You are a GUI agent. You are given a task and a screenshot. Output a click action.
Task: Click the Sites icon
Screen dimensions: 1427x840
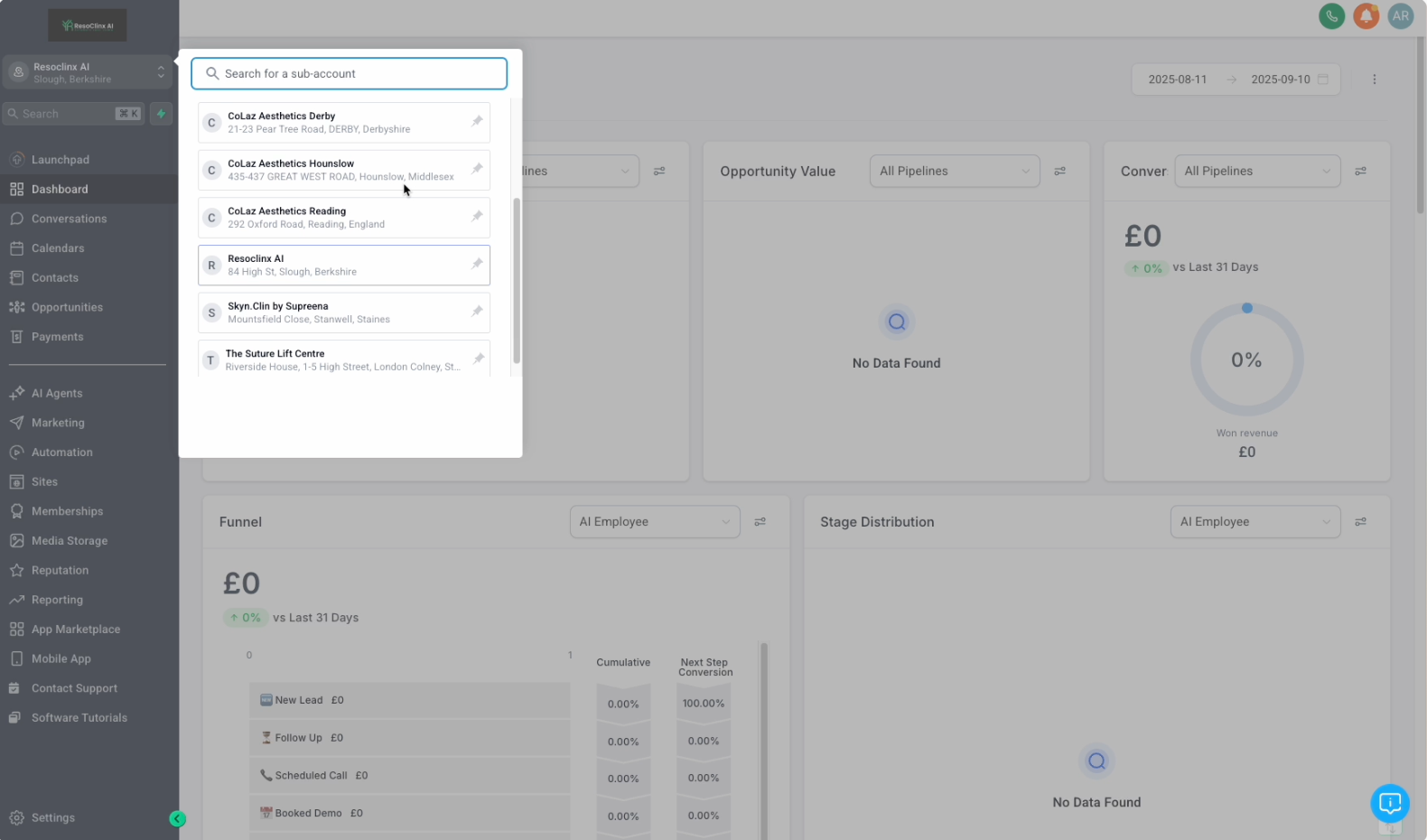click(x=16, y=482)
